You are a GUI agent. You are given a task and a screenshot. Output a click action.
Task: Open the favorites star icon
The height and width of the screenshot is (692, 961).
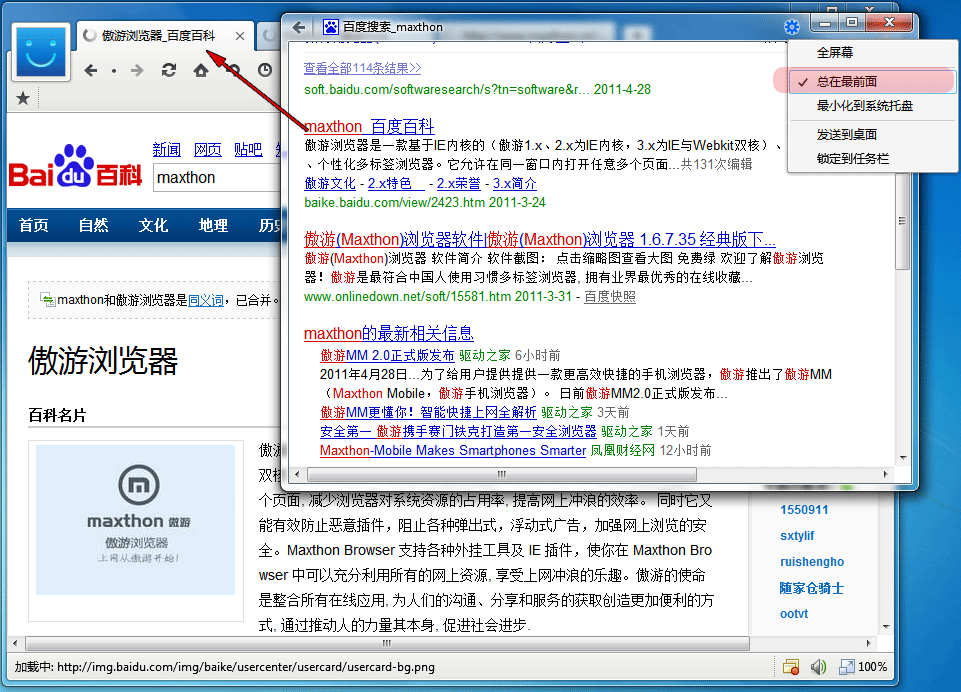coord(23,97)
